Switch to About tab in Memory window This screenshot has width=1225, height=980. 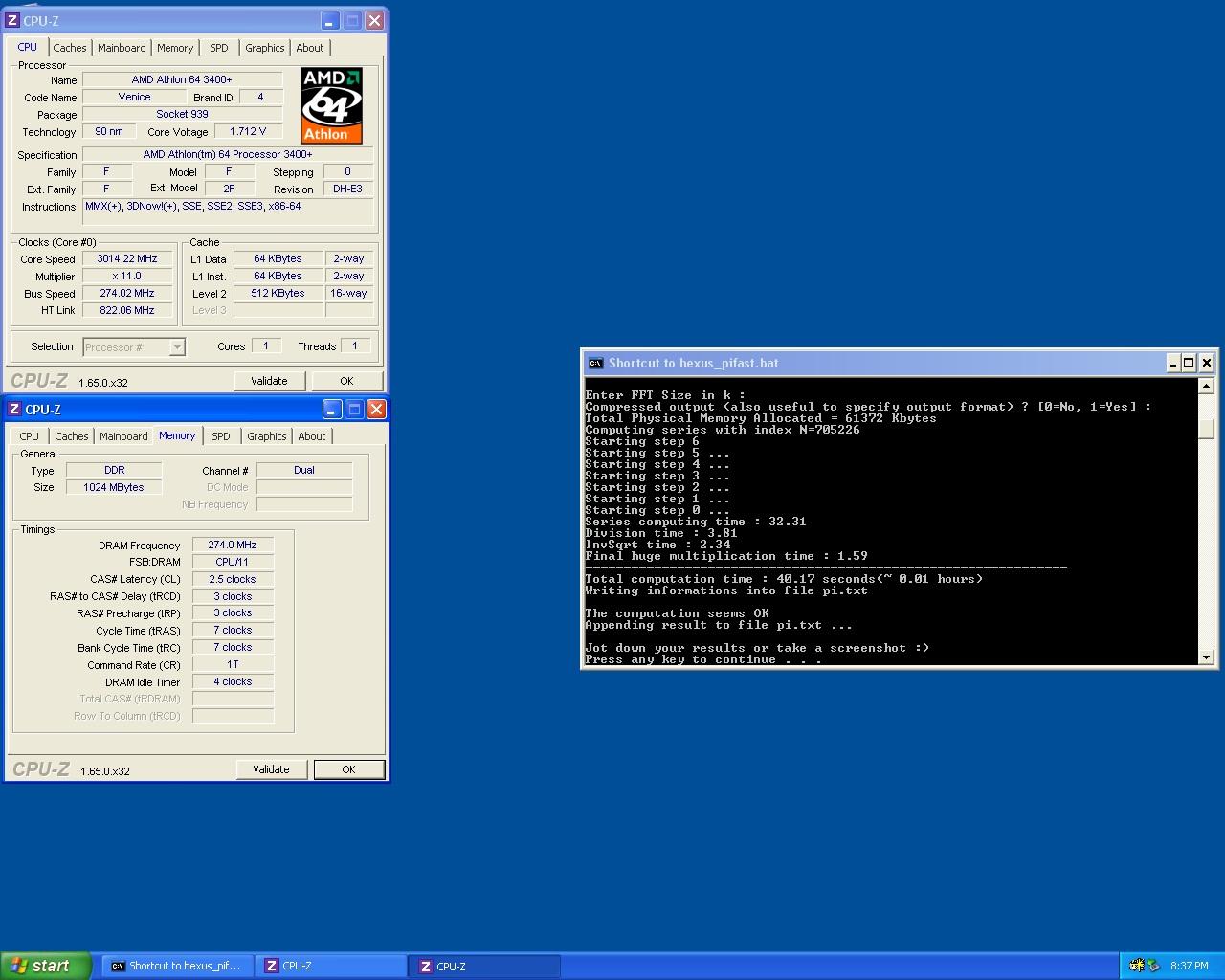312,436
